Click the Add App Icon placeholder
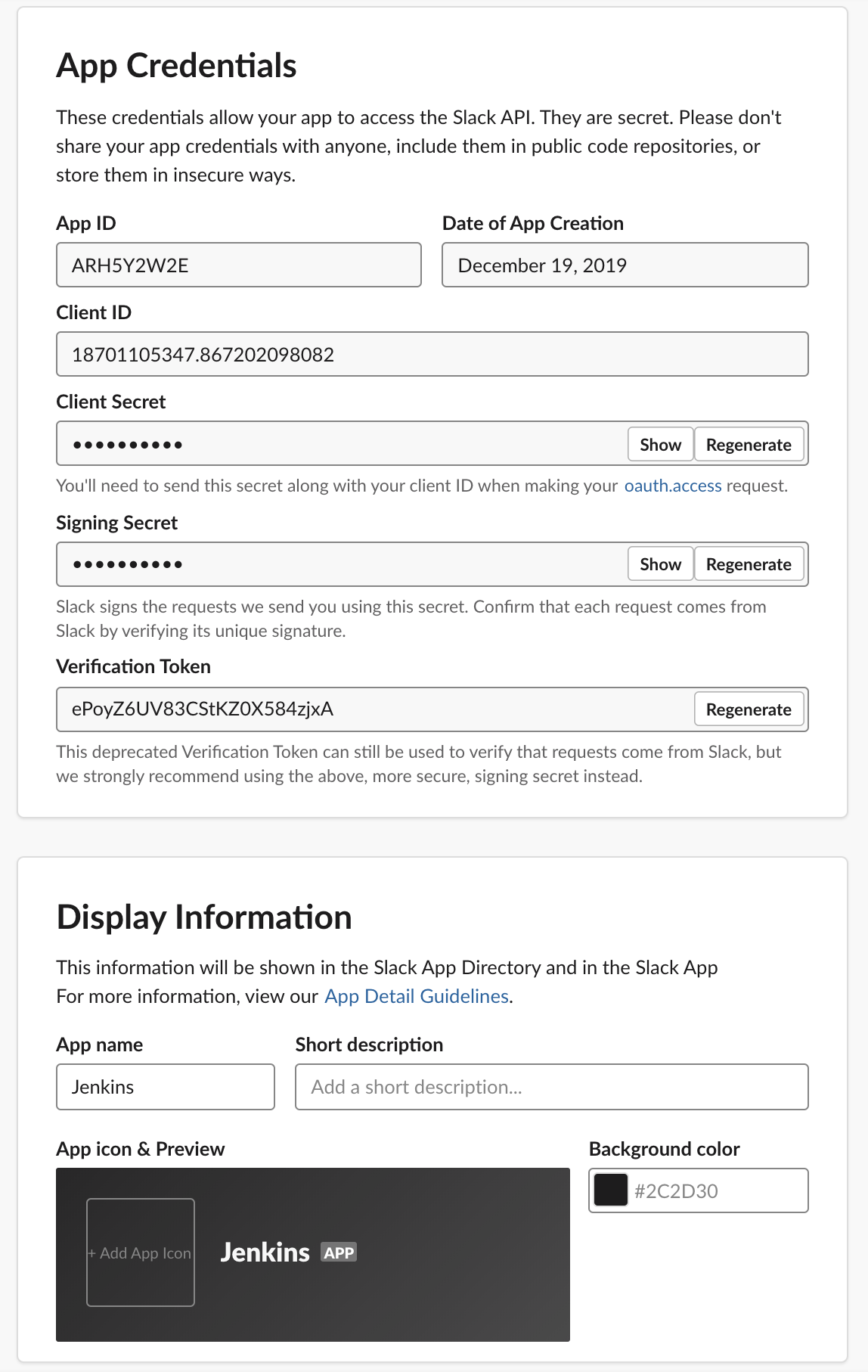The height and width of the screenshot is (1372, 868). [x=141, y=1252]
